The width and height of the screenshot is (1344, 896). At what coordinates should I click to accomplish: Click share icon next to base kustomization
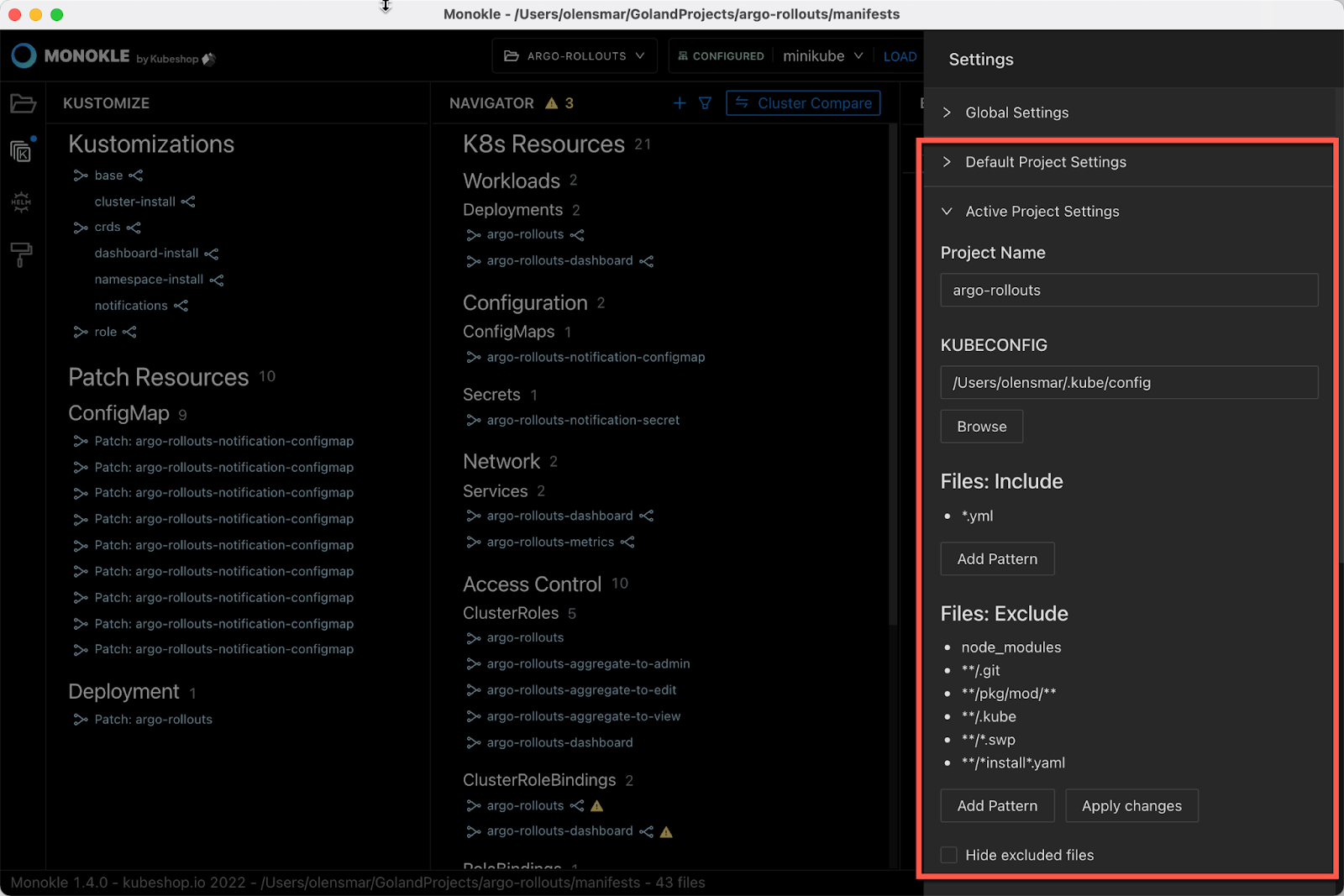tap(136, 176)
